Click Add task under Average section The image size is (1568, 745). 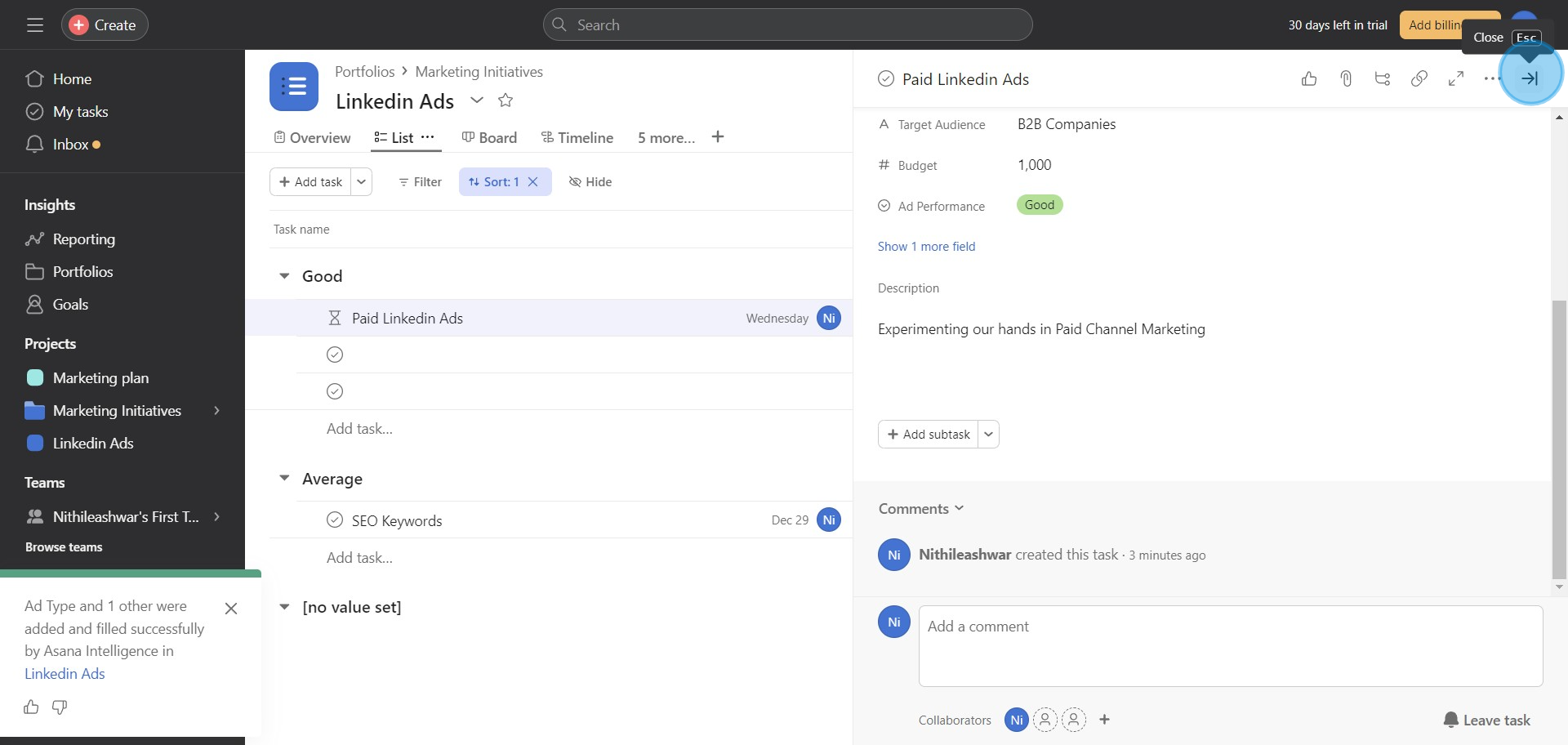(x=359, y=558)
